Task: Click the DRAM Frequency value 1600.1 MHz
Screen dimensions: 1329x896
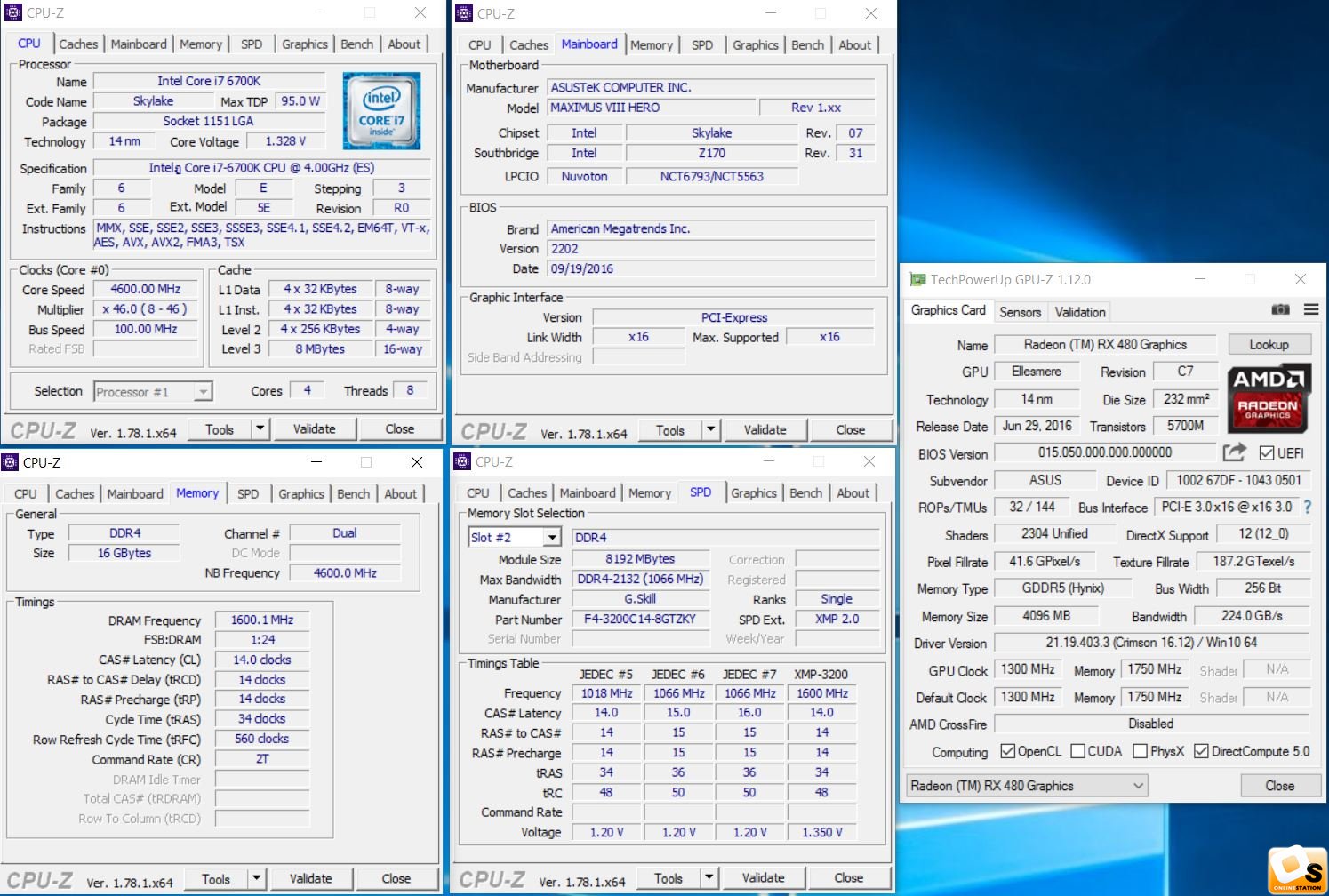Action: point(262,620)
